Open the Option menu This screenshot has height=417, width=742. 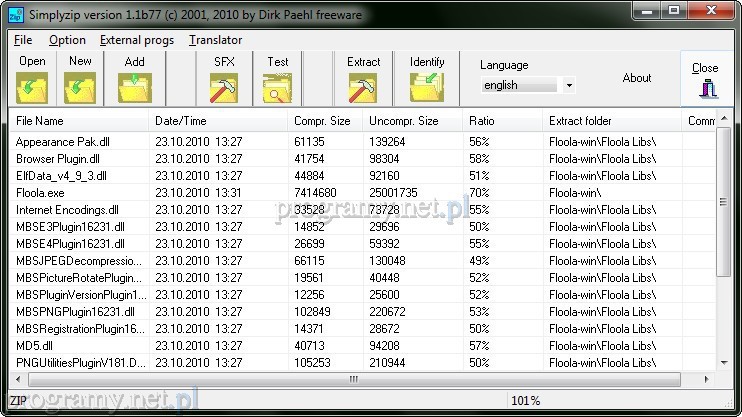67,40
